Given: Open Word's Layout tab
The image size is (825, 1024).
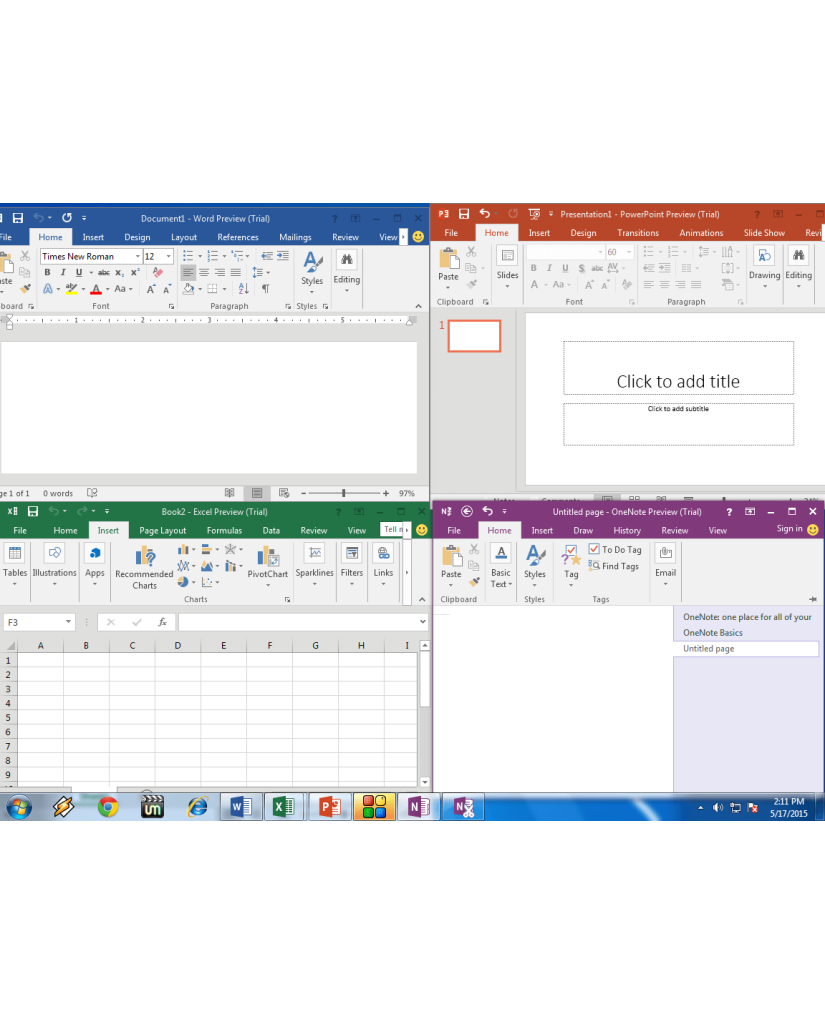Looking at the screenshot, I should 184,237.
